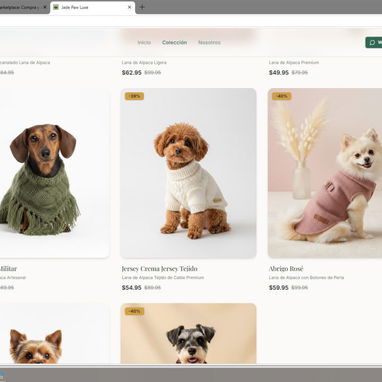
Task: Click the $59.95 price of Abrigo Rosé
Action: [279, 287]
